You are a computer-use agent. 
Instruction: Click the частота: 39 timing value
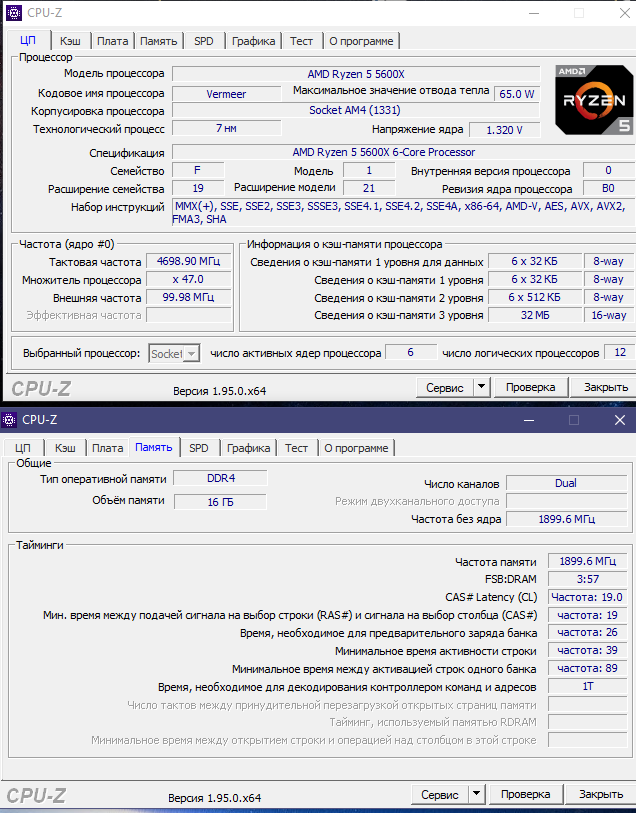(x=587, y=650)
